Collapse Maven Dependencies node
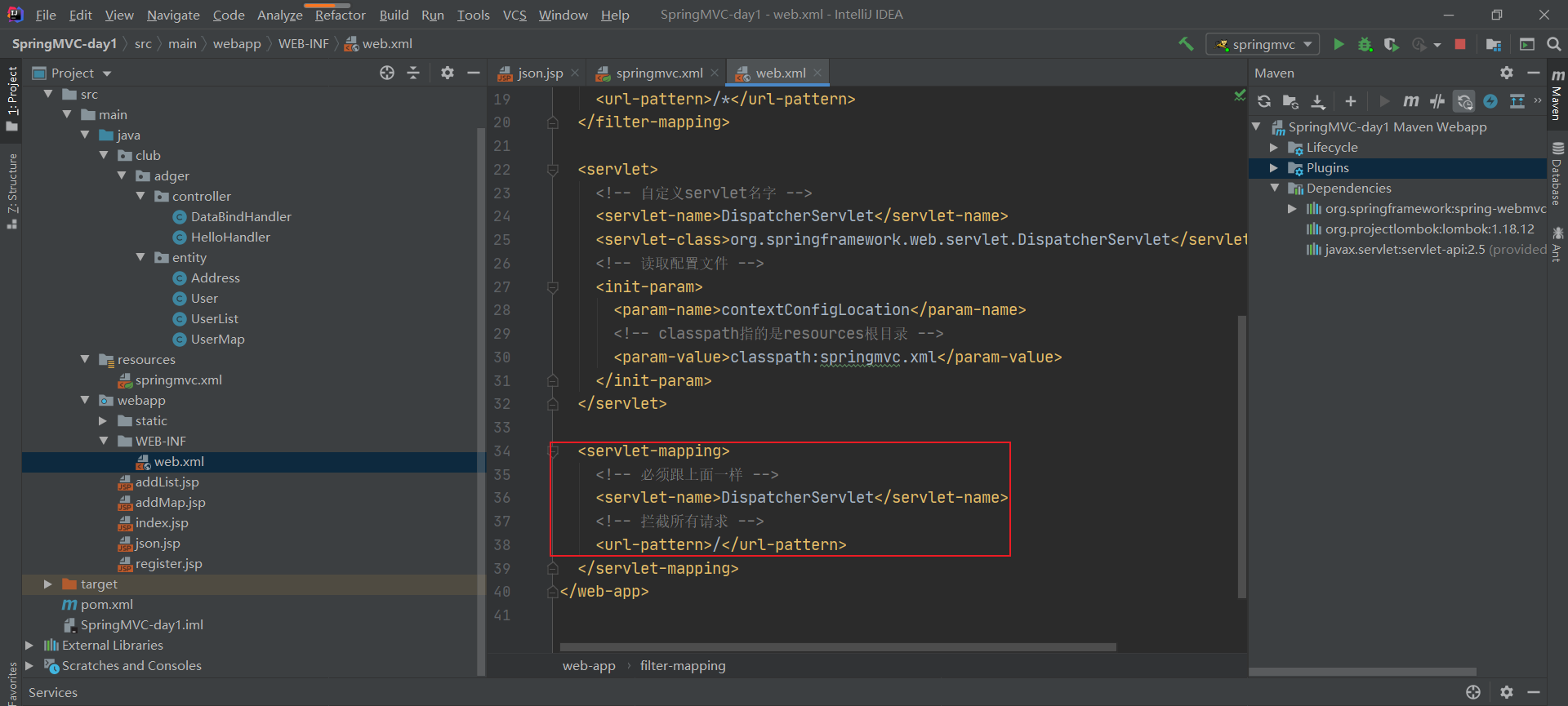1568x706 pixels. (1274, 188)
